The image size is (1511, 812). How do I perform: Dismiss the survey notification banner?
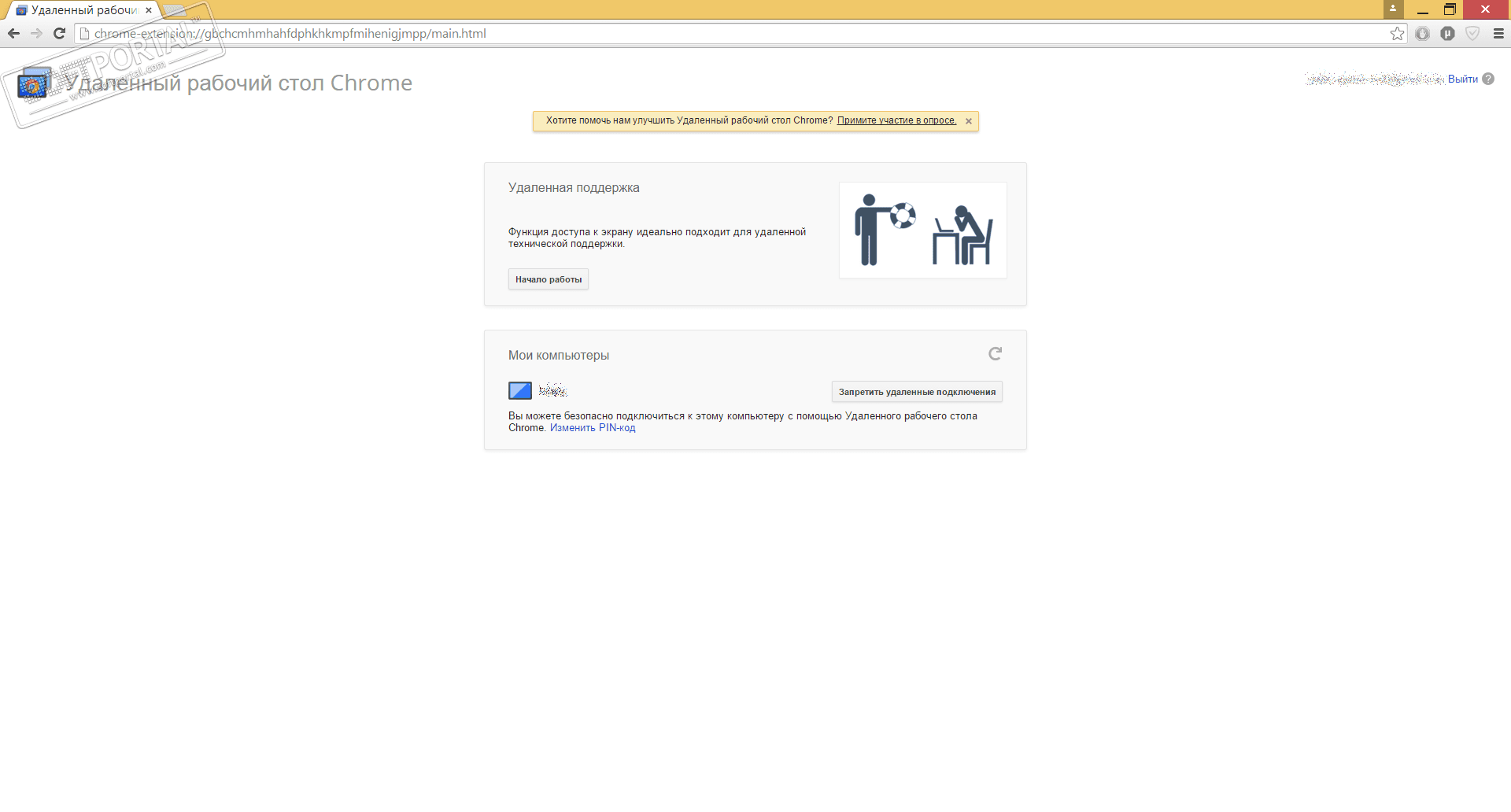pos(969,121)
